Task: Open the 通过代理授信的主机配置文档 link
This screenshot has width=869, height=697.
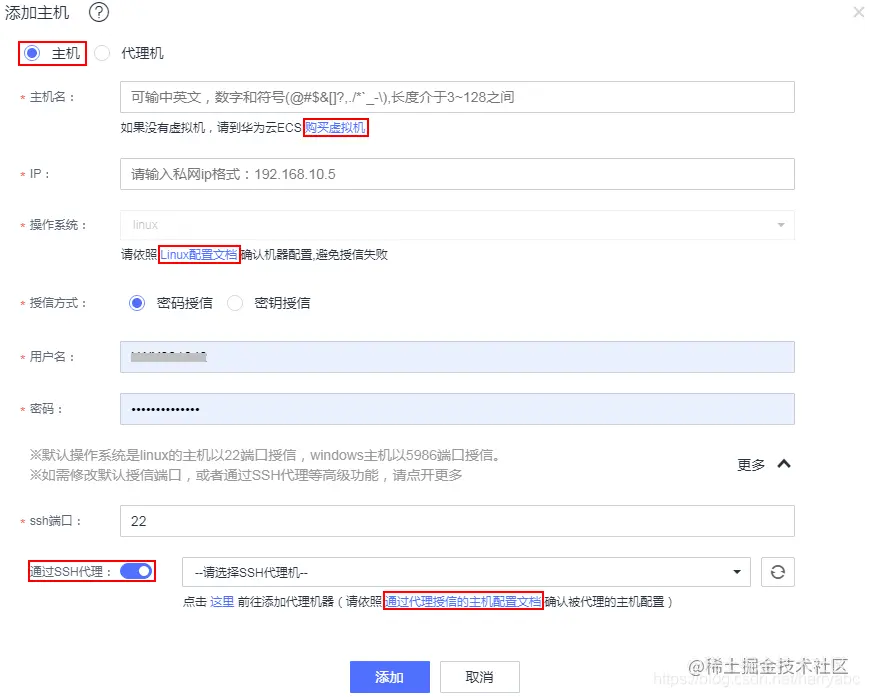Action: [461, 601]
